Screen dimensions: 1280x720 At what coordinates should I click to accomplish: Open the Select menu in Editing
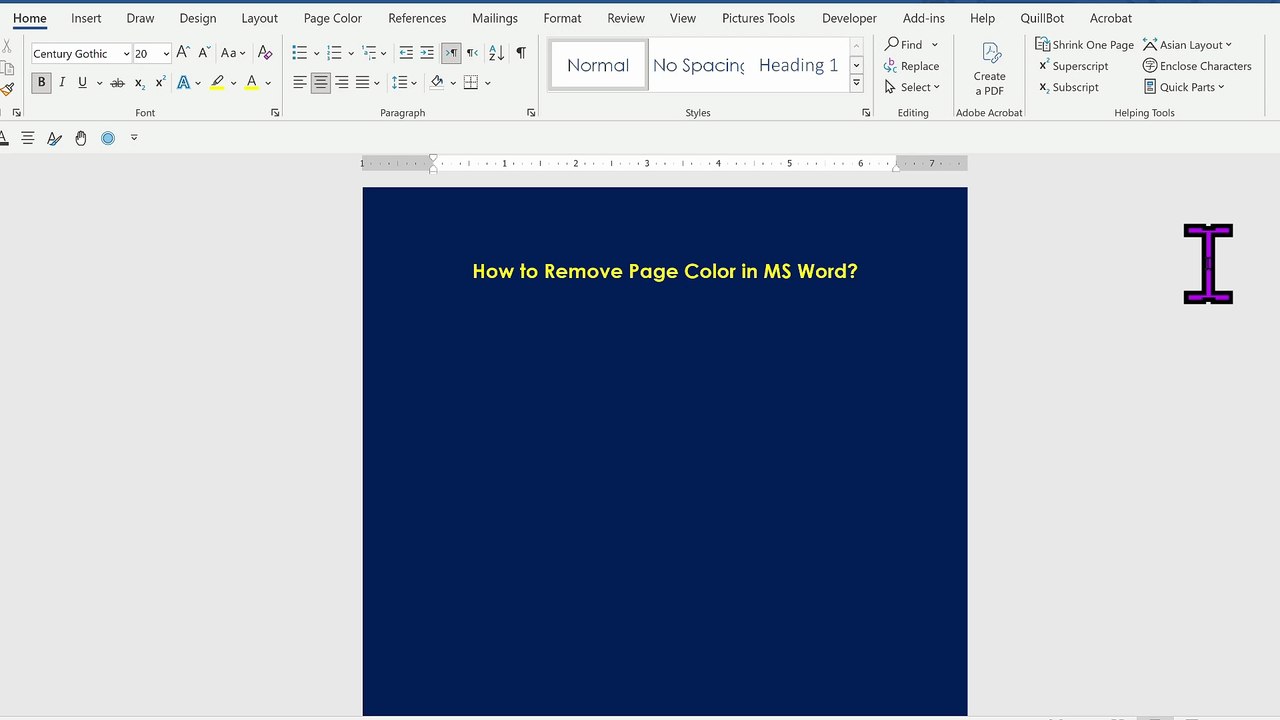click(x=912, y=87)
